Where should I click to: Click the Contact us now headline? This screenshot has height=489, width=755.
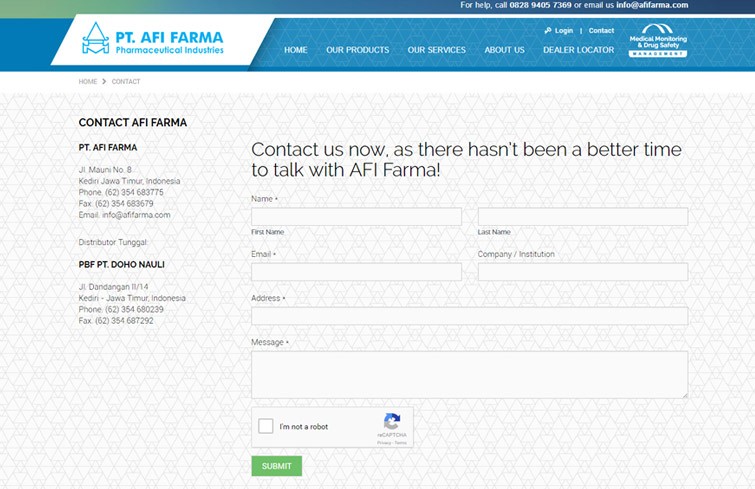point(466,159)
